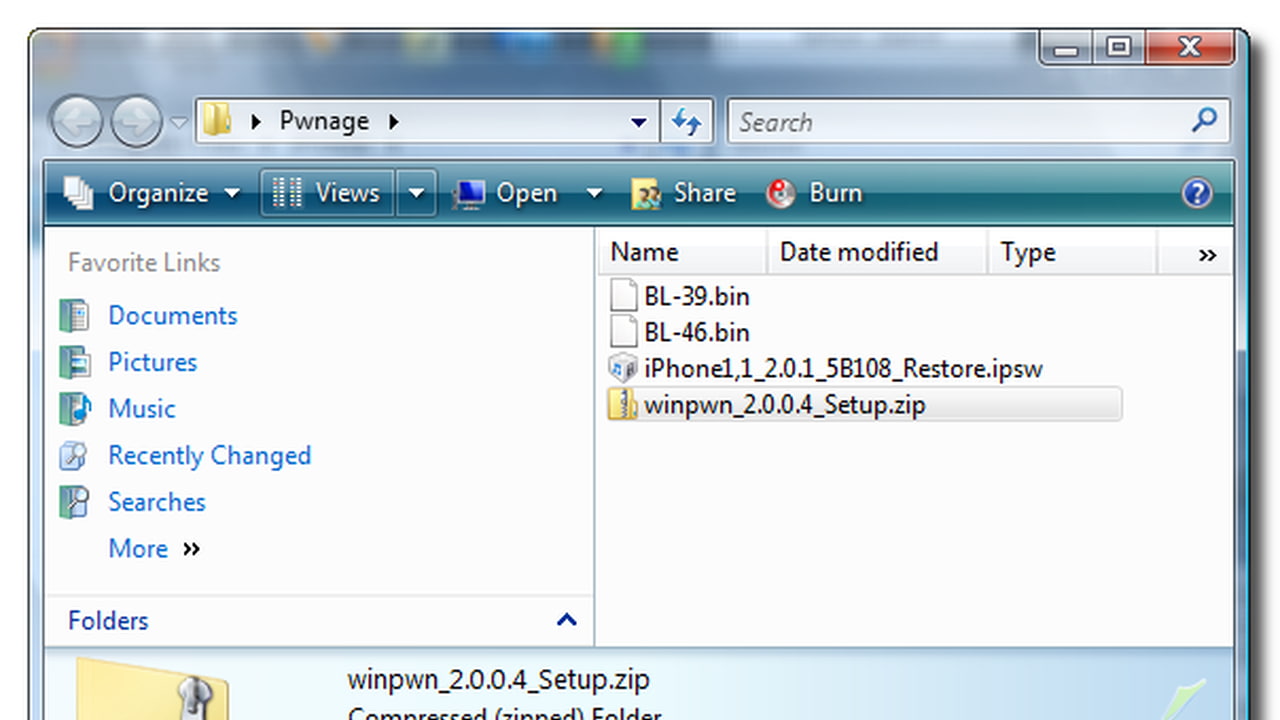1280x720 pixels.
Task: Click the zipped folder preview thumbnail
Action: pyautogui.click(x=154, y=689)
